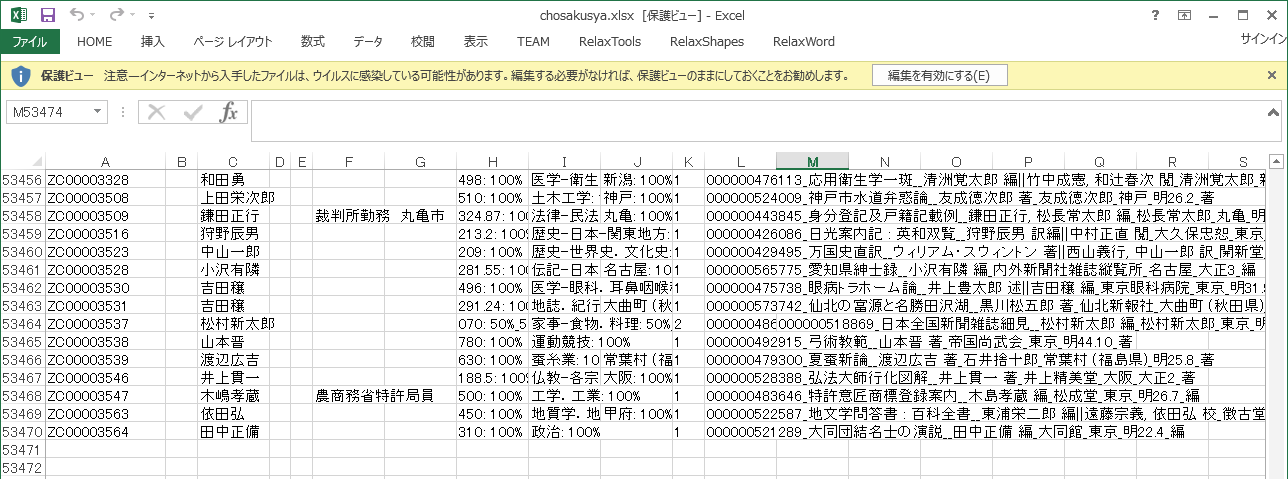
Task: Click the Insert Function fx icon
Action: [x=229, y=112]
